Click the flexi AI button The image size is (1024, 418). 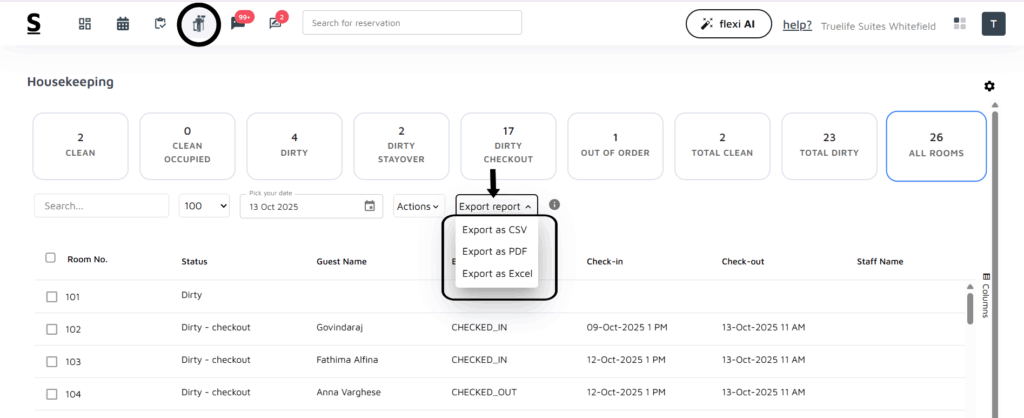(729, 25)
